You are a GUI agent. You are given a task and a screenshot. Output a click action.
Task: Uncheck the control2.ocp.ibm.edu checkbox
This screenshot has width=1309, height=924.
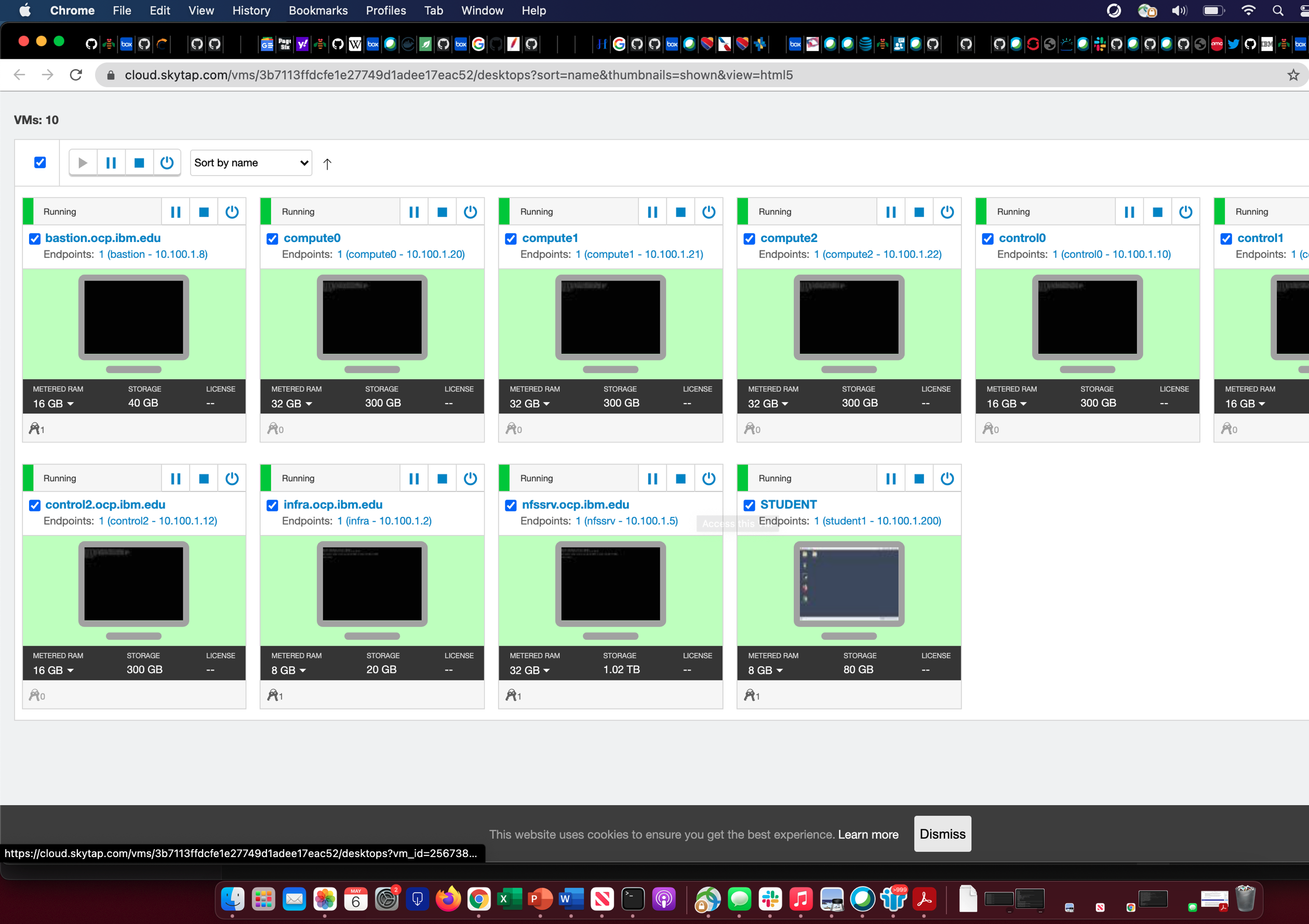tap(34, 505)
